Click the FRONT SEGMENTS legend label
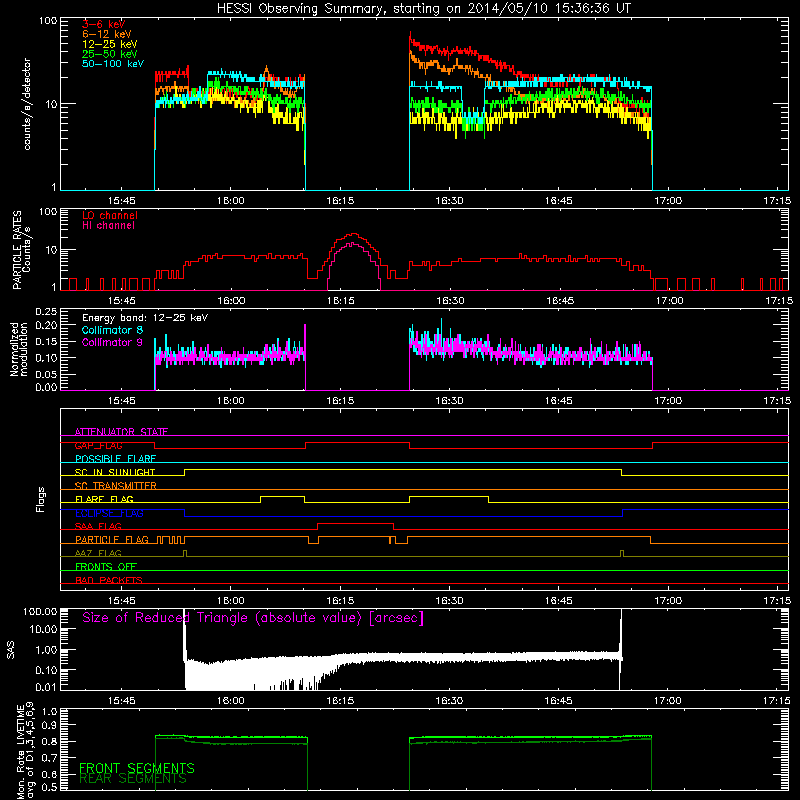The height and width of the screenshot is (800, 800). click(x=137, y=768)
